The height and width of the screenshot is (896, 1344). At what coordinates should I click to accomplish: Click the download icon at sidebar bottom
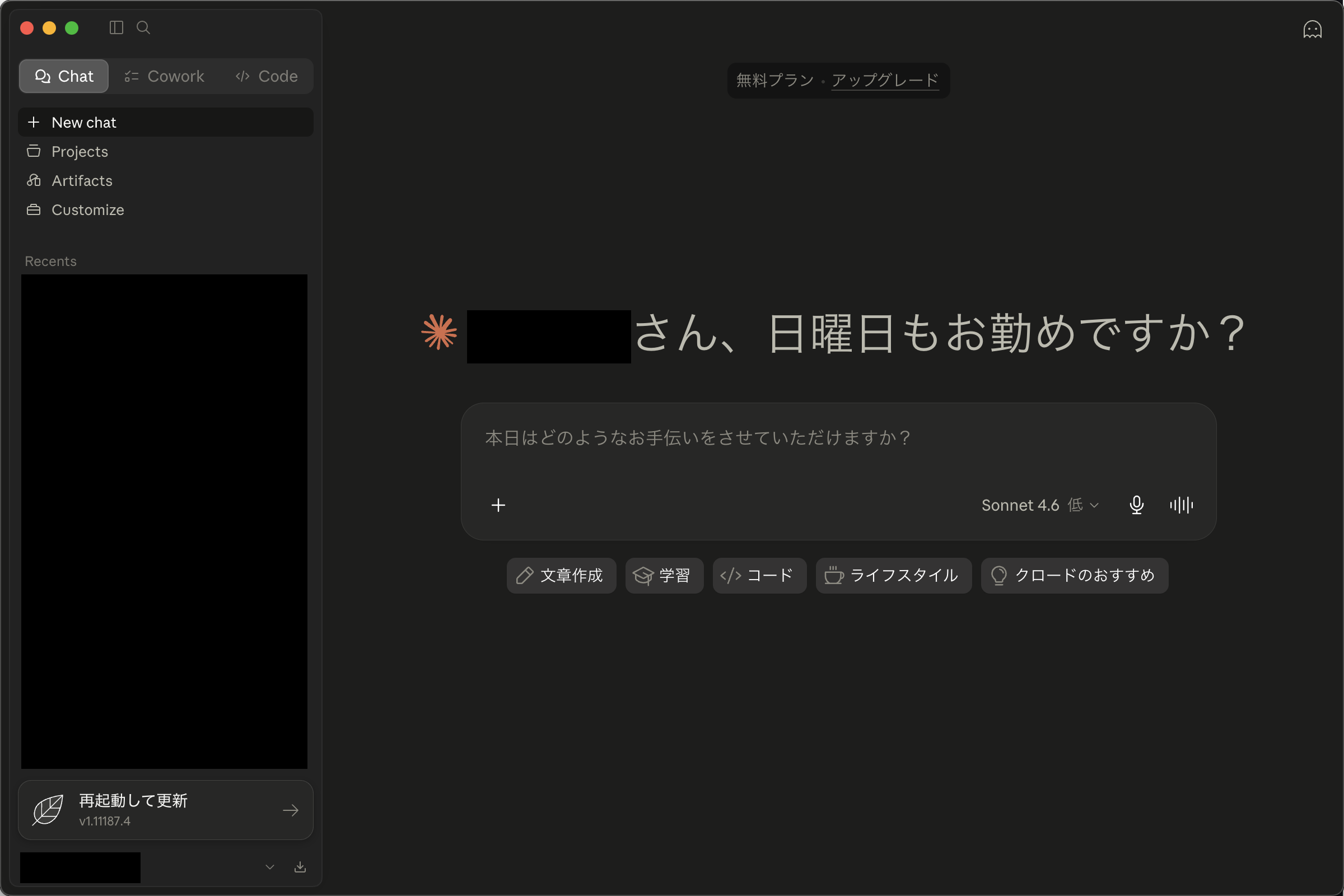(300, 867)
